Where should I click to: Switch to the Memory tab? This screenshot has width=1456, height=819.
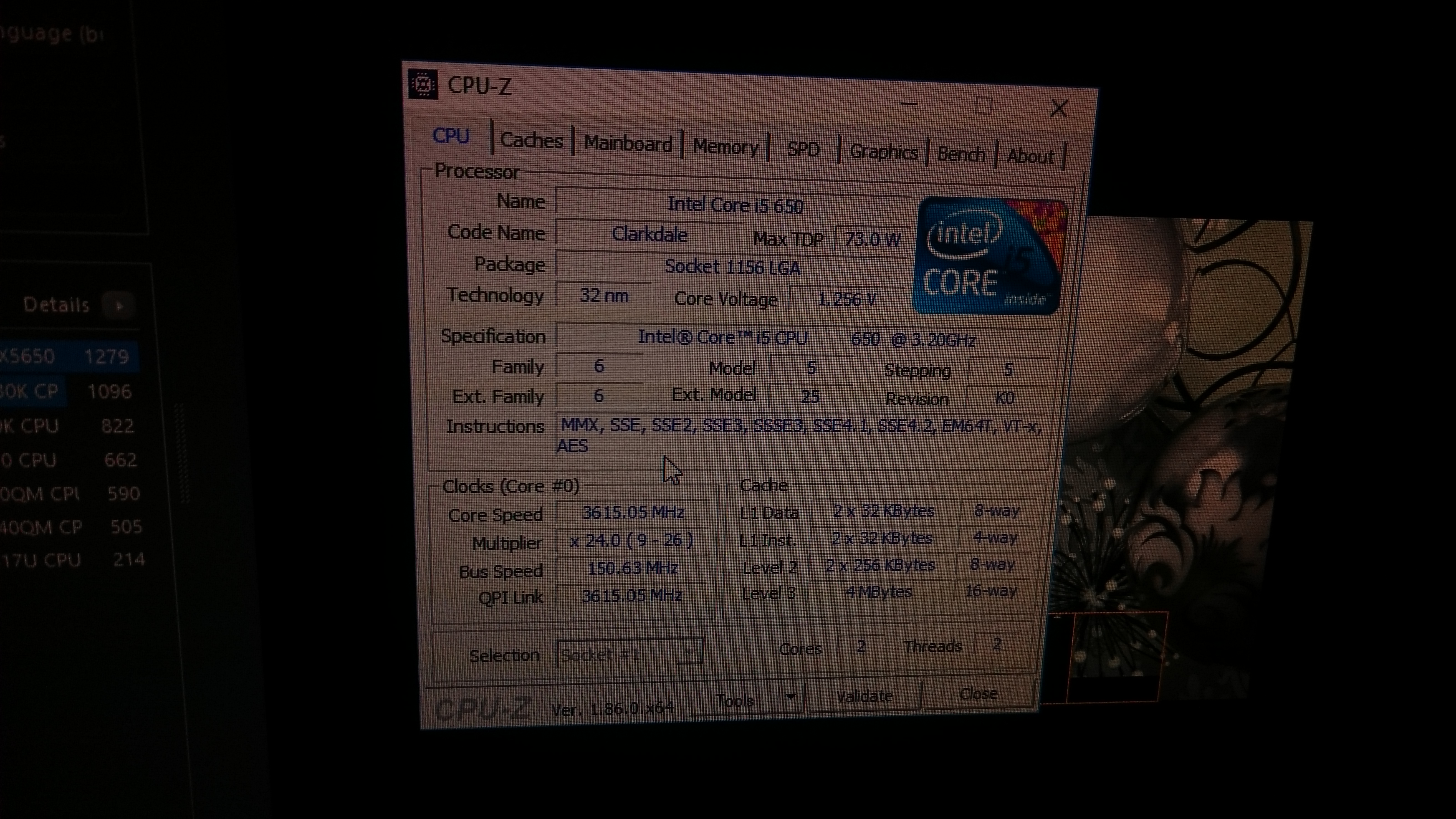pyautogui.click(x=725, y=147)
